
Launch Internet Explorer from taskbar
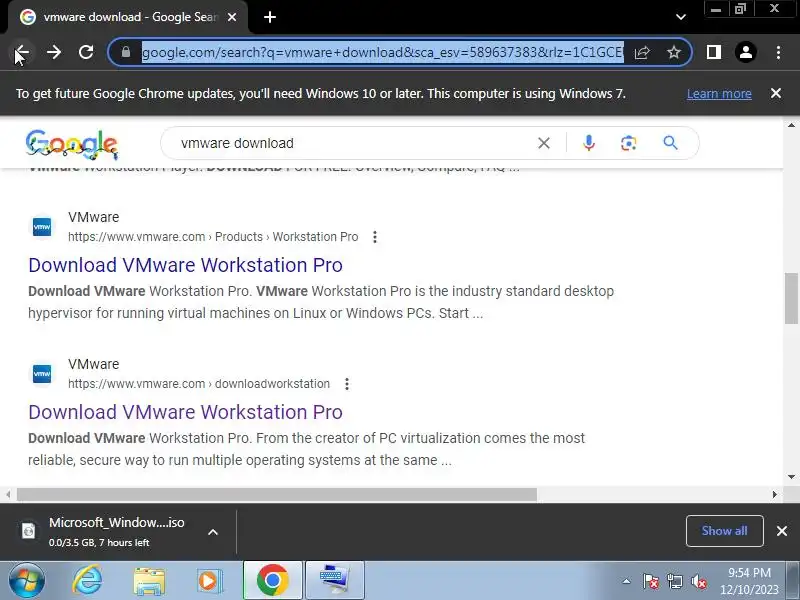click(x=88, y=580)
